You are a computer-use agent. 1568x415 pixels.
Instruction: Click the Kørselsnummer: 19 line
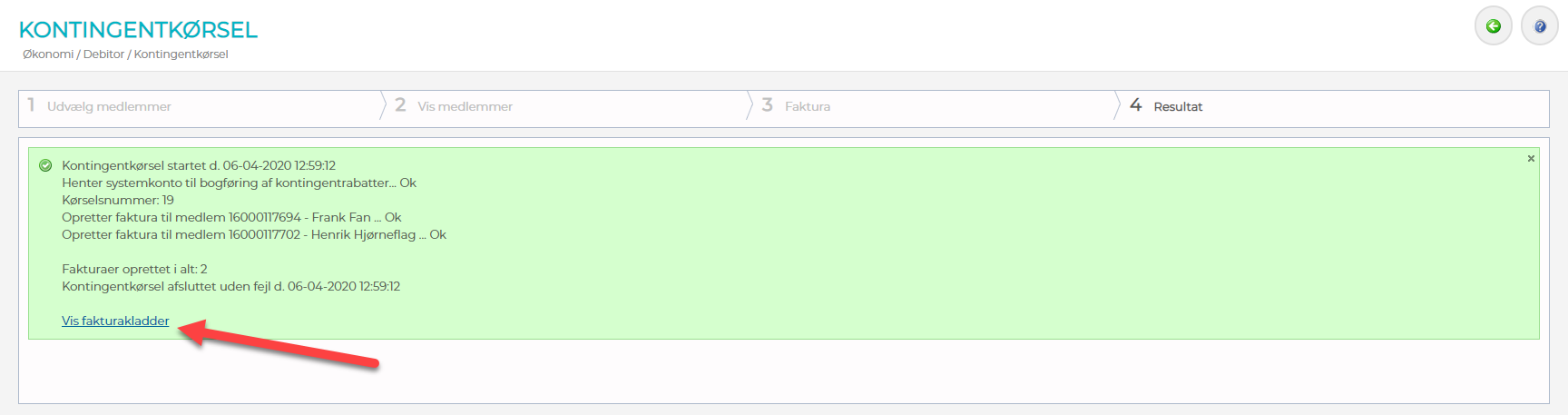pyautogui.click(x=118, y=200)
